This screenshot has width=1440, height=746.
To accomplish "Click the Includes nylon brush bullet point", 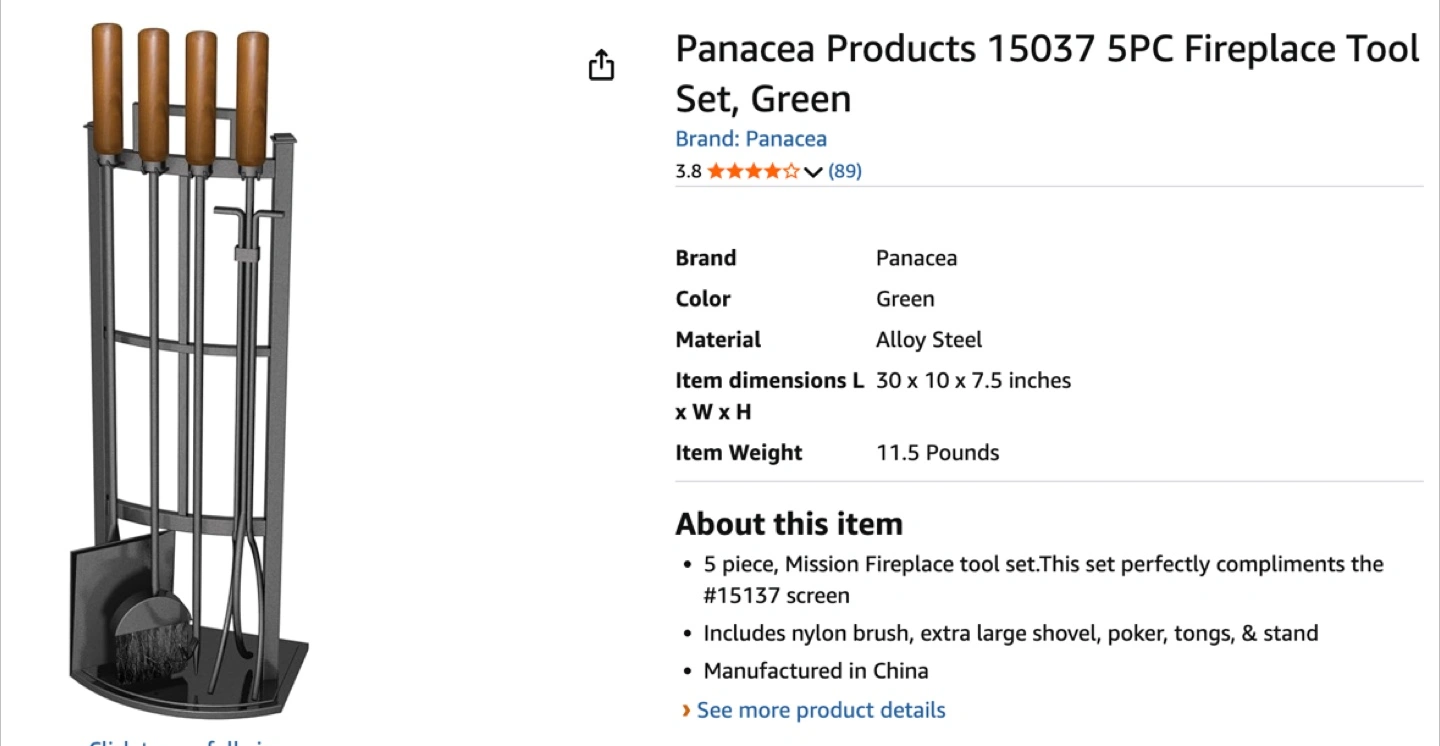I will [1011, 633].
